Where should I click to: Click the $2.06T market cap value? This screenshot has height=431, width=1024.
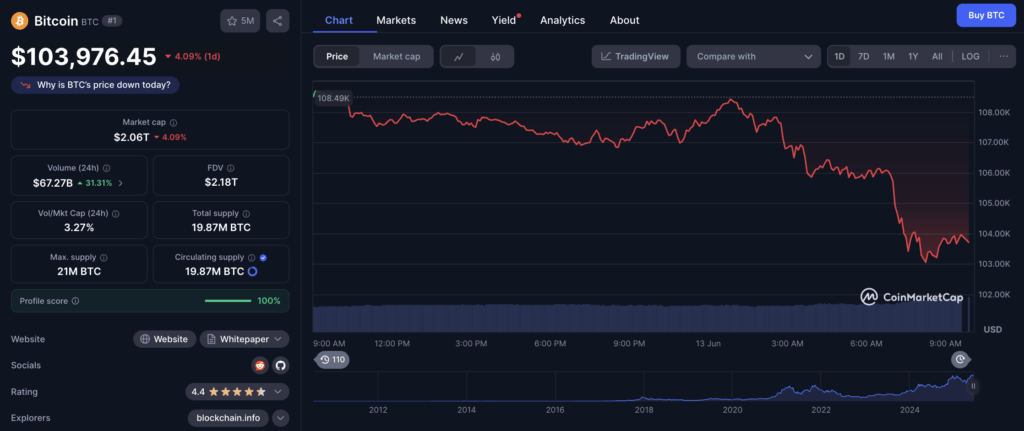coord(131,137)
